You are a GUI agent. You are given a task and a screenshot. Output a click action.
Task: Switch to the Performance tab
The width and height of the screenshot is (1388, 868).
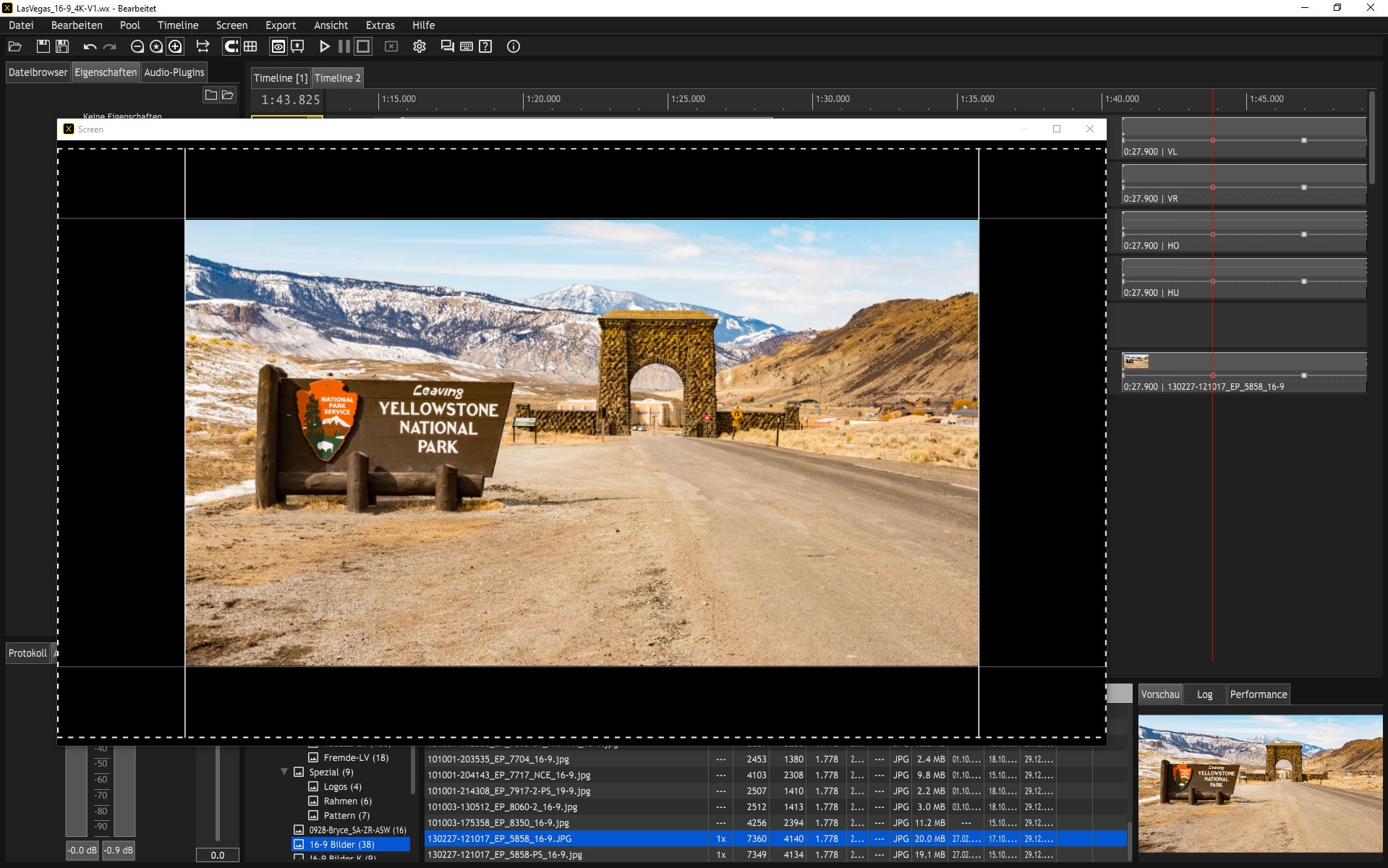1259,694
